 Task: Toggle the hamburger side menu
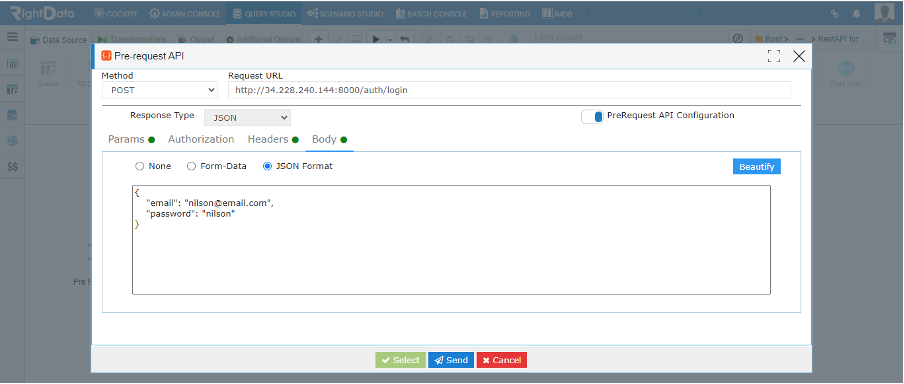click(x=12, y=37)
